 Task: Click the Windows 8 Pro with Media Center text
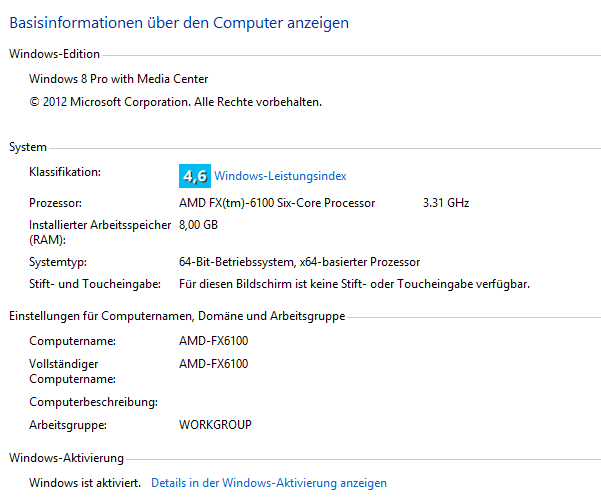click(x=119, y=79)
